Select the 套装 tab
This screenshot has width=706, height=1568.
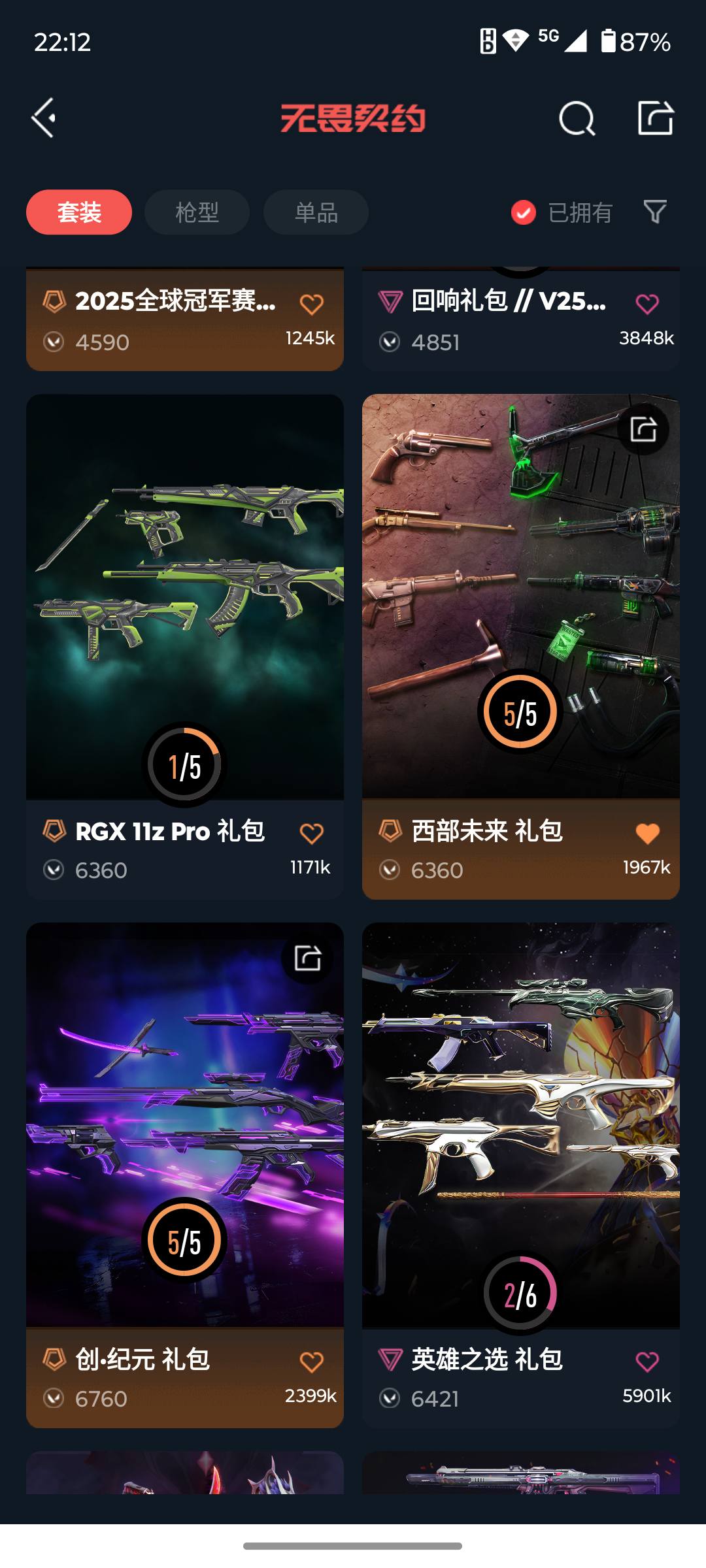coord(79,212)
